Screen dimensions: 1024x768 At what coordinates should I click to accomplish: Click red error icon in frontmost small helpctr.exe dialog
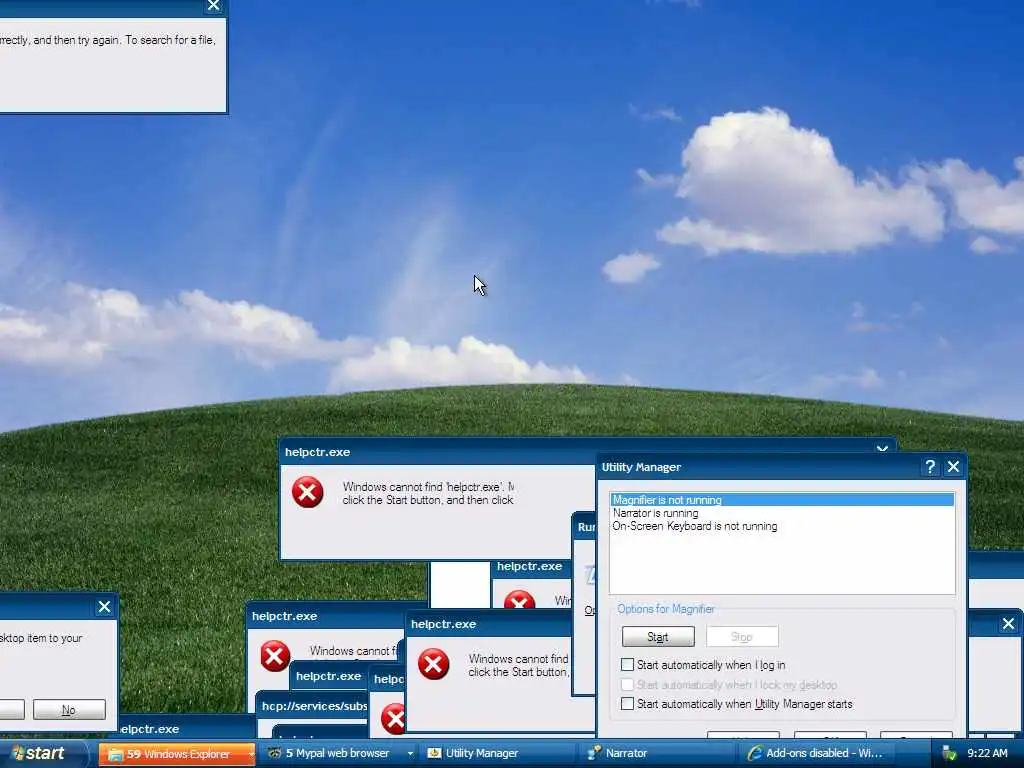click(434, 664)
